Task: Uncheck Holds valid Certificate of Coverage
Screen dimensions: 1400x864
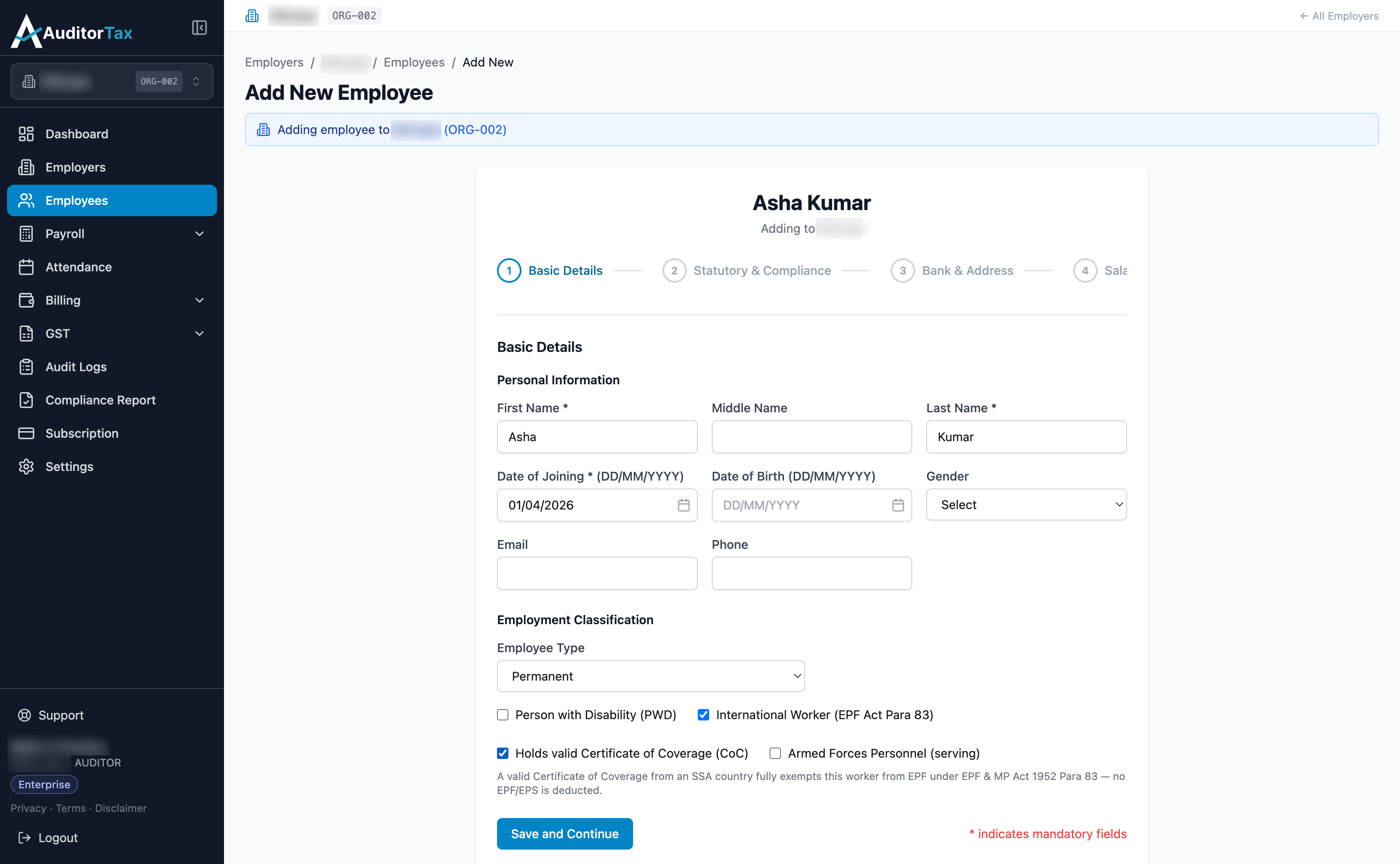Action: coord(503,753)
